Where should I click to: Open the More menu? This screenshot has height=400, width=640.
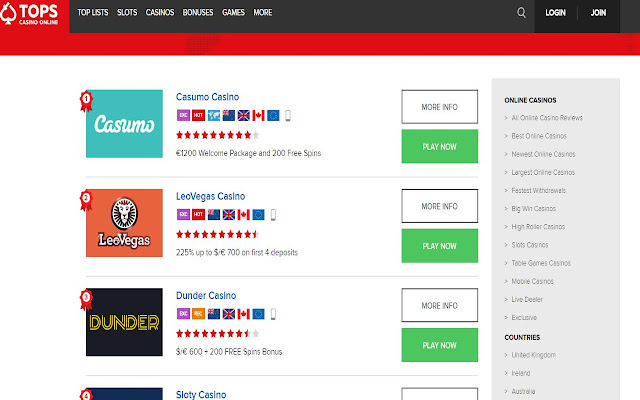click(263, 13)
